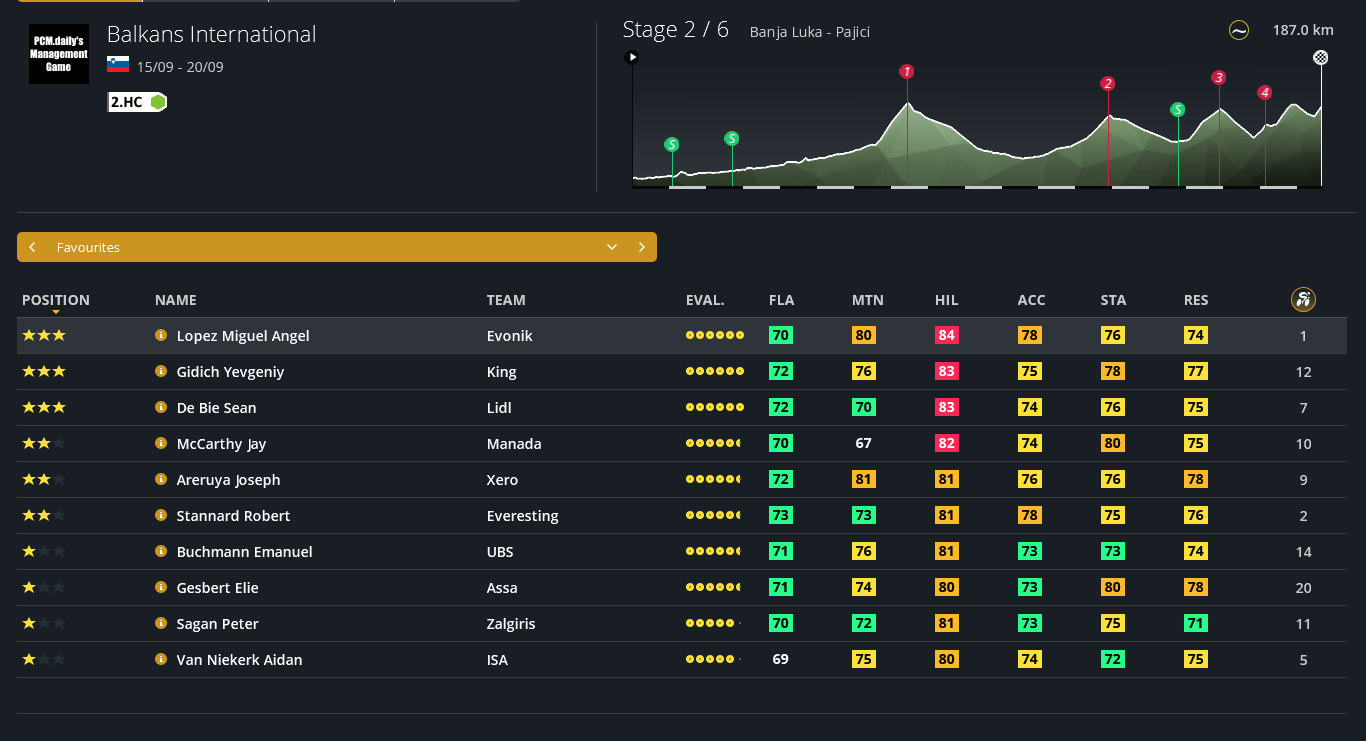The image size is (1366, 741).
Task: Select the red climb marker 1
Action: click(907, 72)
